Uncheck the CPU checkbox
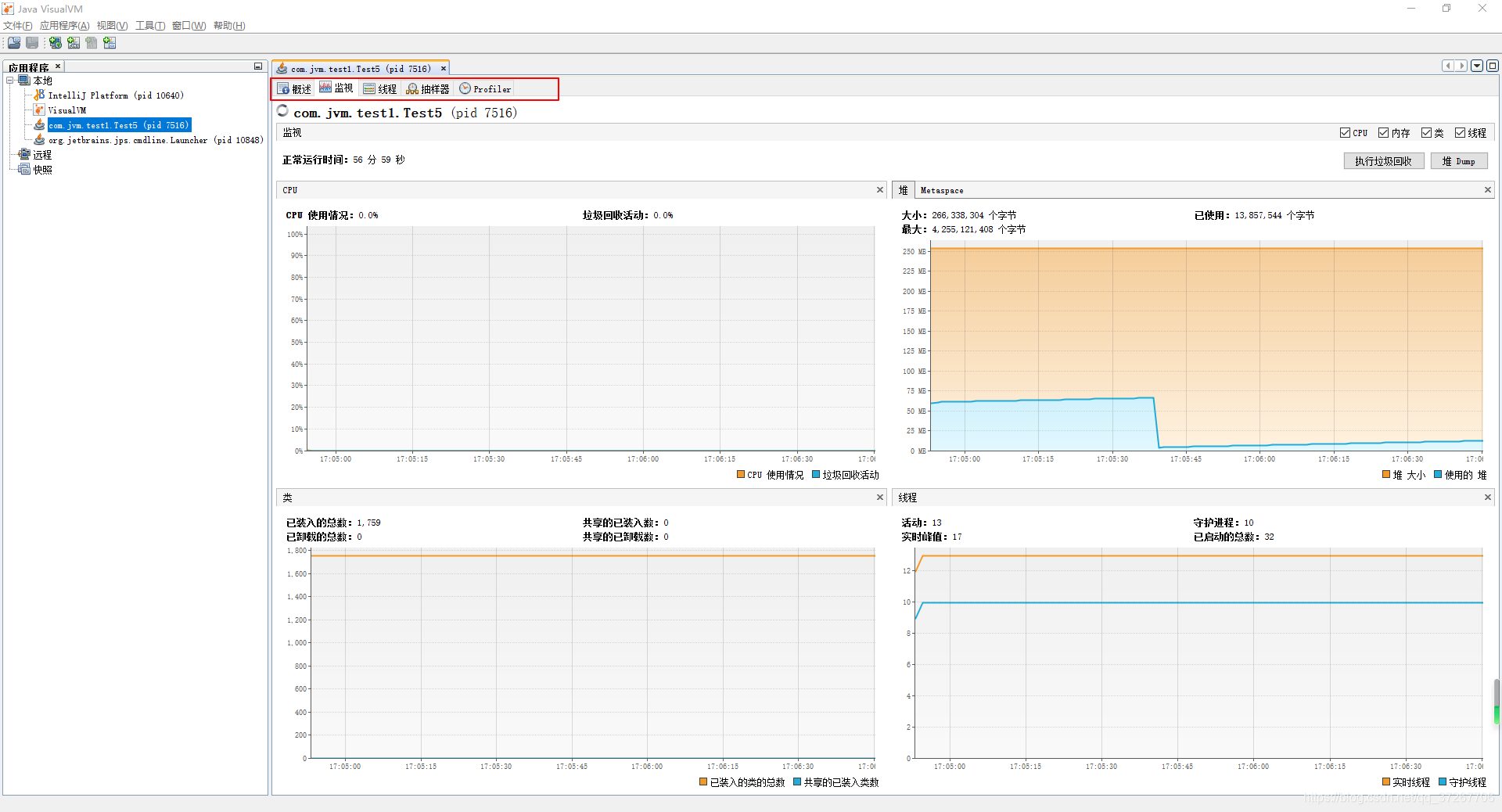 (1345, 133)
